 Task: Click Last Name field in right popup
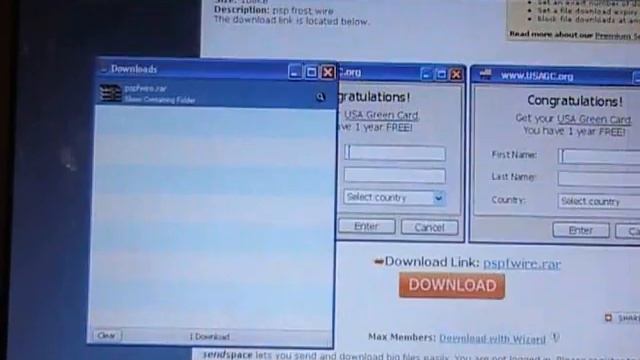(599, 179)
